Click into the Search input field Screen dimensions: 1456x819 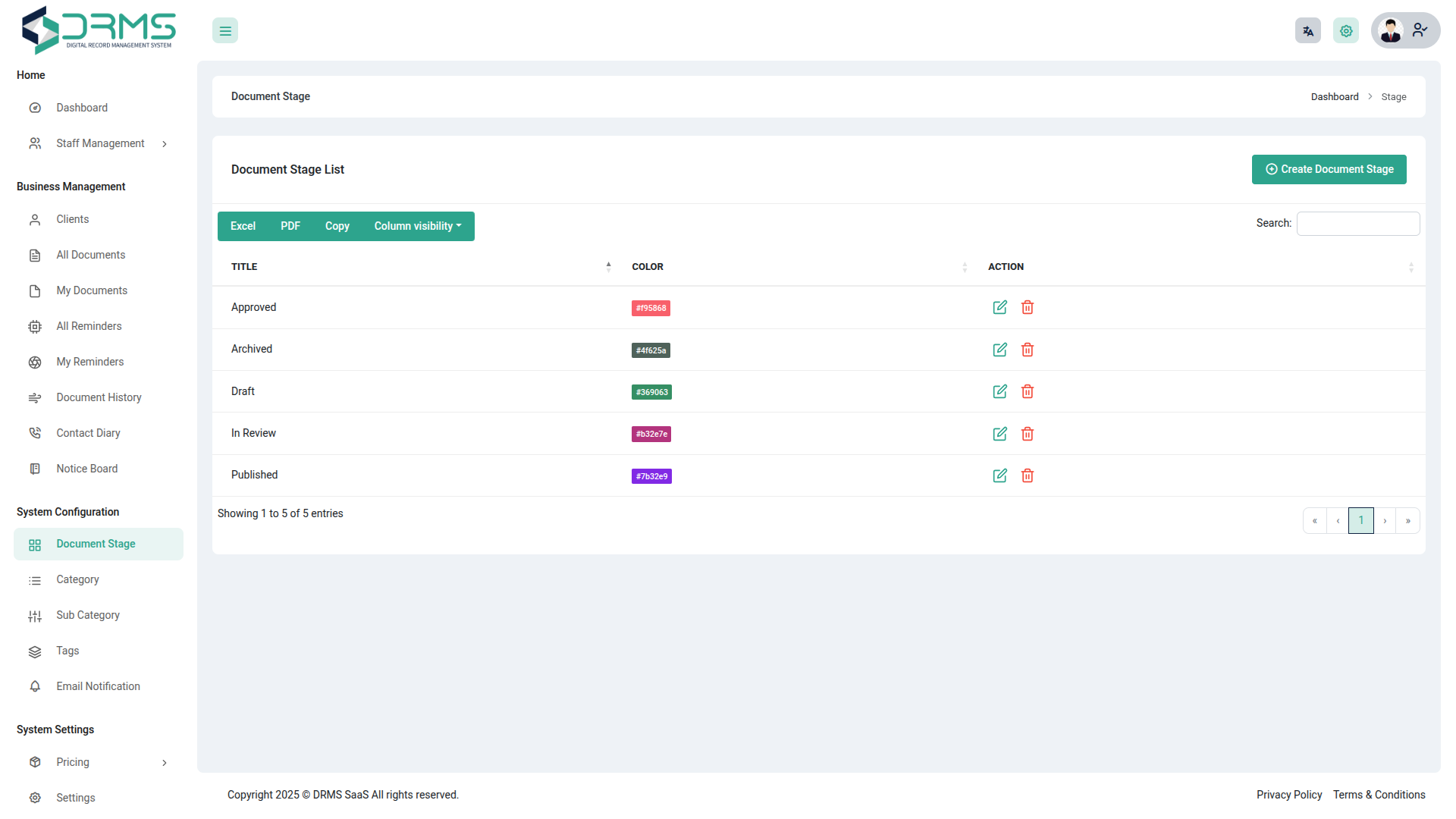point(1357,224)
